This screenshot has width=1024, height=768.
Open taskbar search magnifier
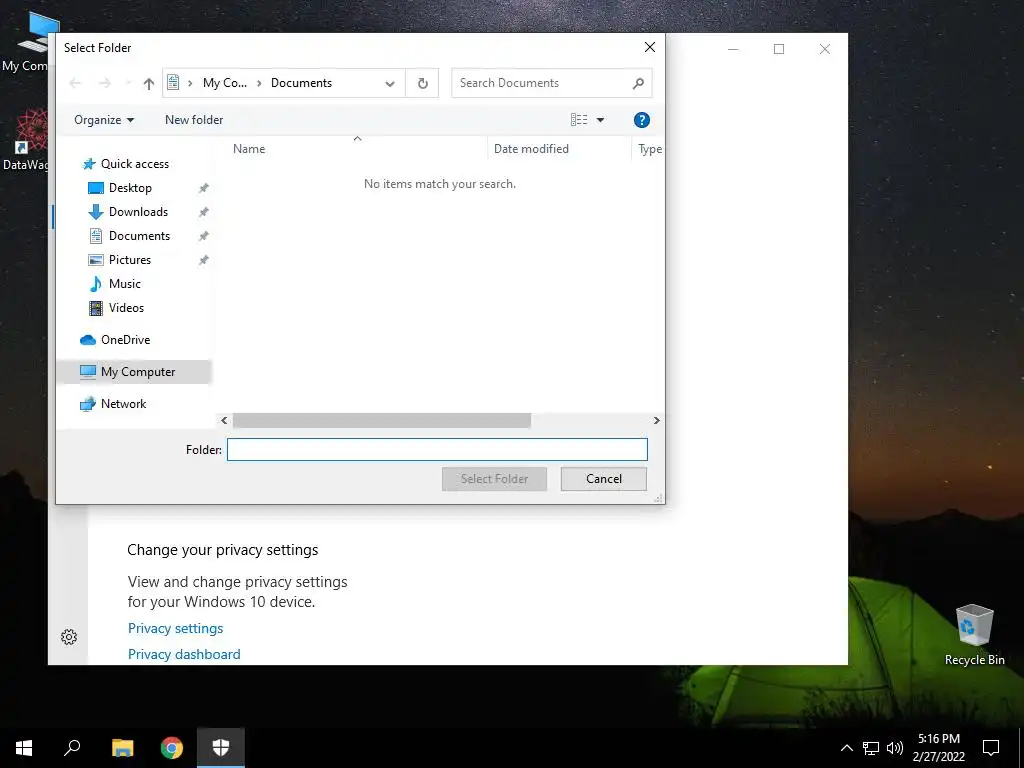72,748
